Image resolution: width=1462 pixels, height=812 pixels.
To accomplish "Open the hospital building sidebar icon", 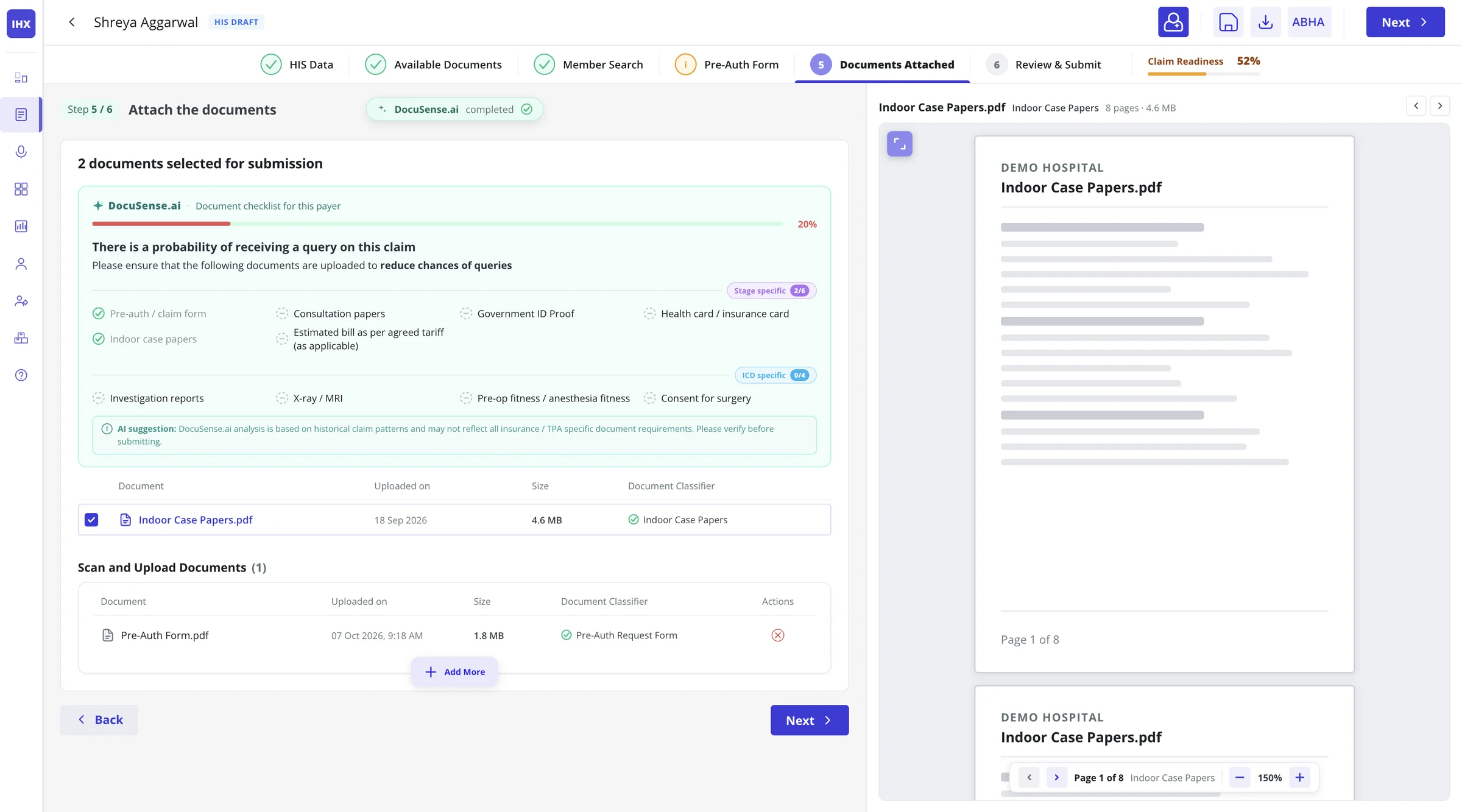I will click(x=21, y=338).
